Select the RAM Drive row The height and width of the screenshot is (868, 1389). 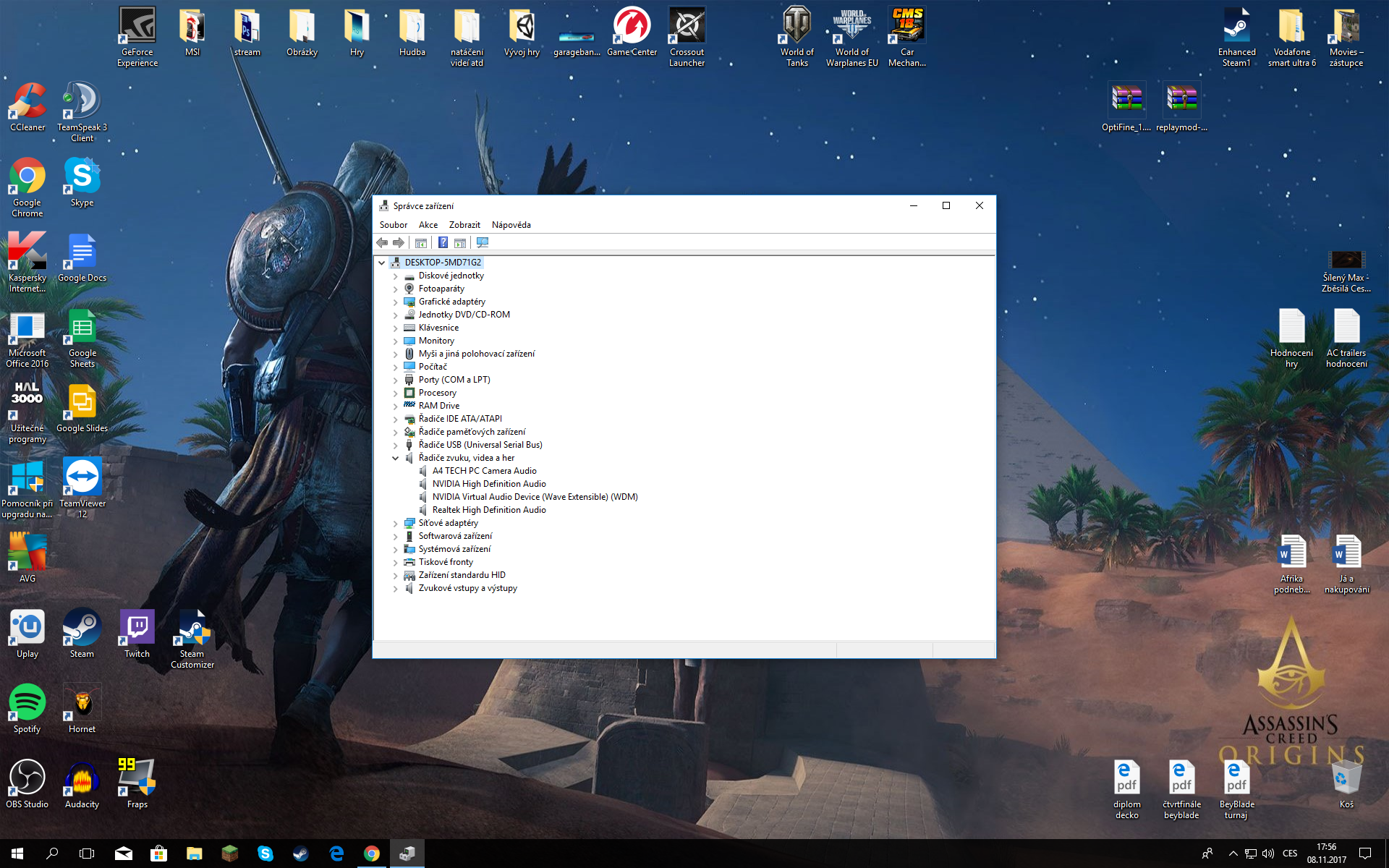tap(438, 406)
